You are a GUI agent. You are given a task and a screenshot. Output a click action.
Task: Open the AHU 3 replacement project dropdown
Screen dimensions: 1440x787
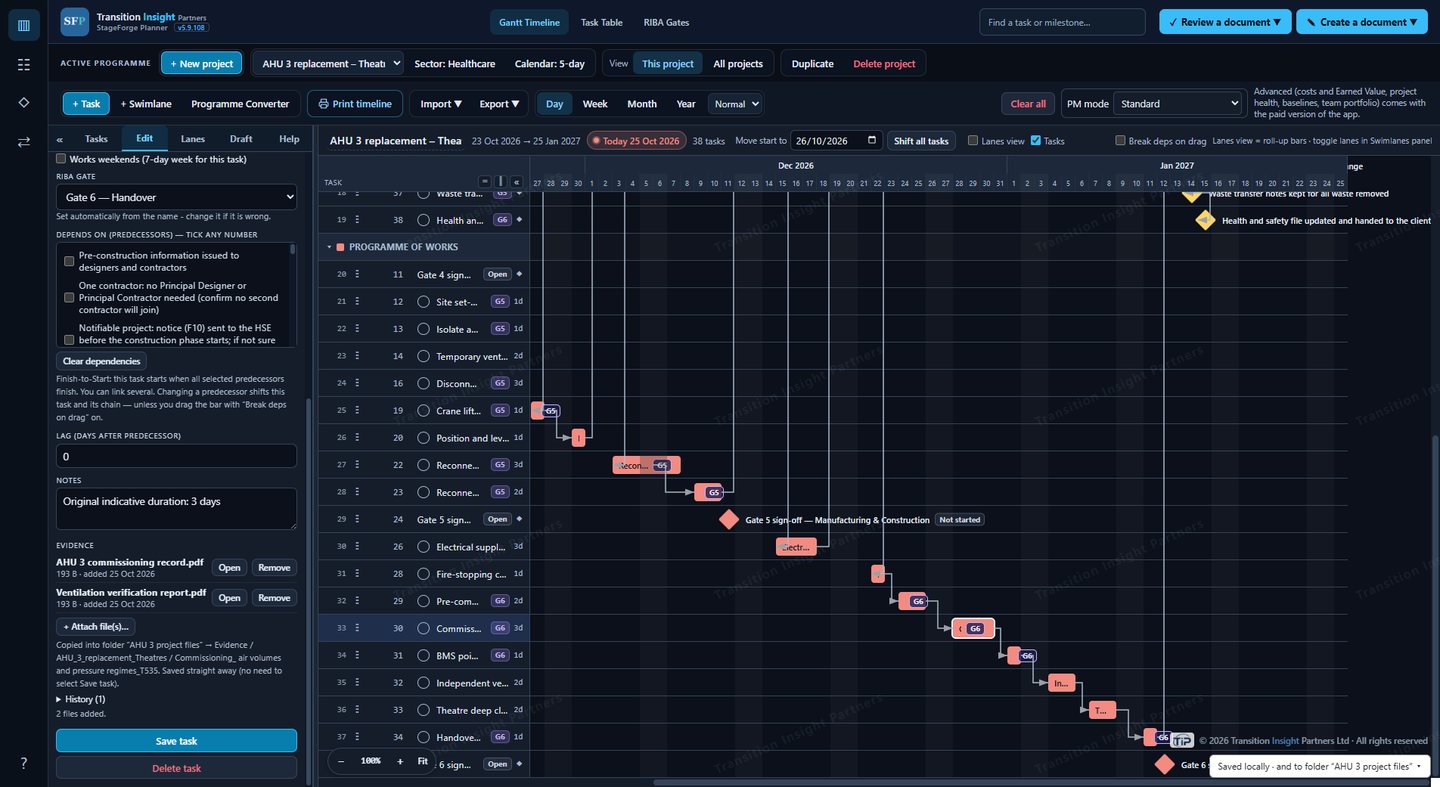point(328,63)
